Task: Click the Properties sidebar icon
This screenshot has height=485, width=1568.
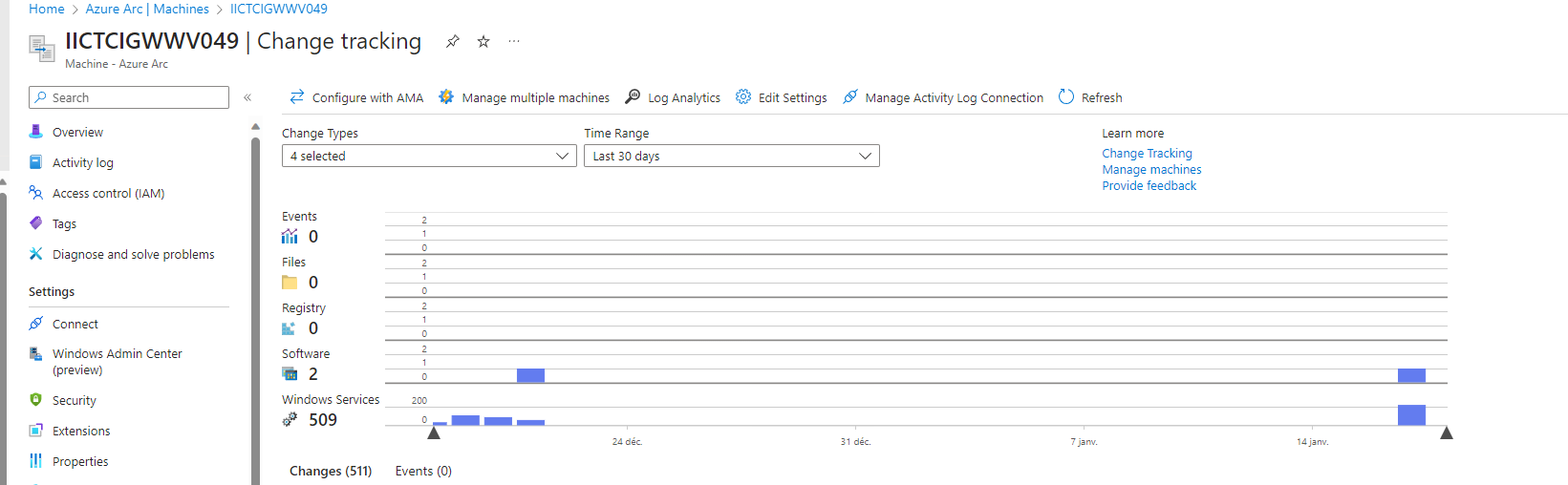Action: tap(36, 460)
